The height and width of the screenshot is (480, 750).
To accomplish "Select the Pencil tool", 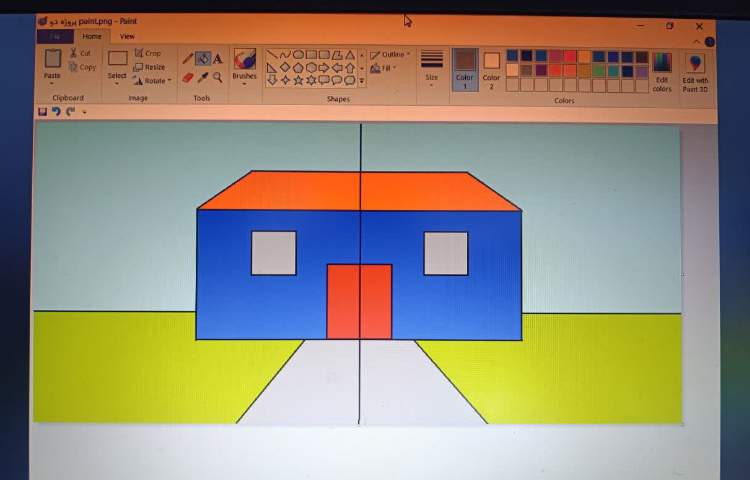I will (x=188, y=59).
